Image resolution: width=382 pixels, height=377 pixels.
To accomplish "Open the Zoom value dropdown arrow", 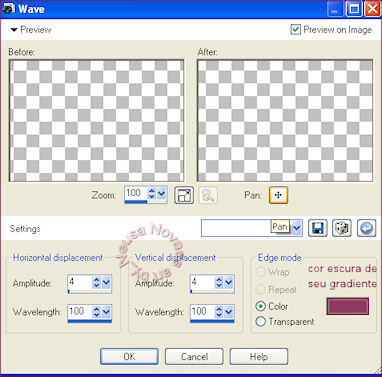I will point(162,193).
